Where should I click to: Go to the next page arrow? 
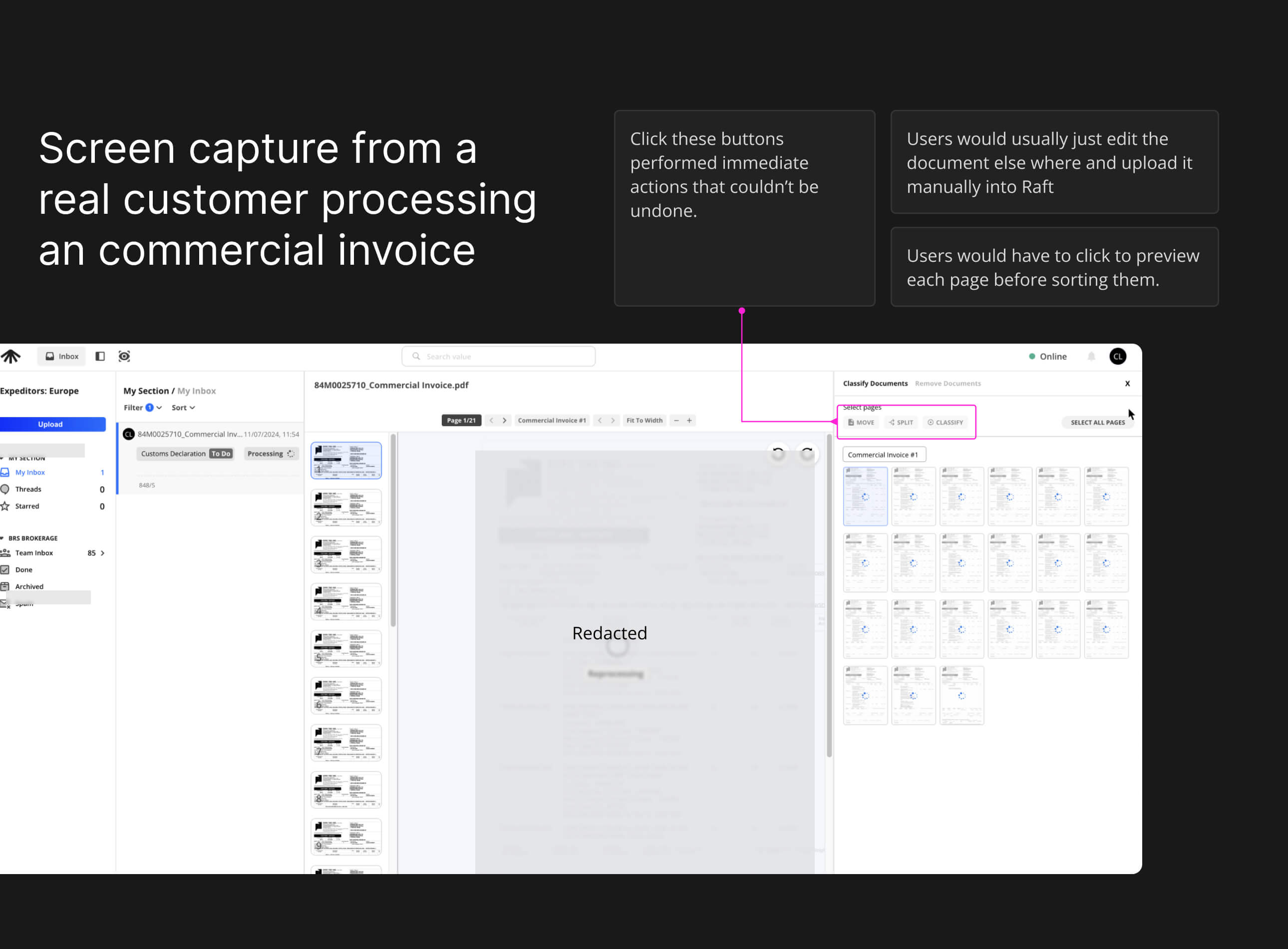coord(504,421)
